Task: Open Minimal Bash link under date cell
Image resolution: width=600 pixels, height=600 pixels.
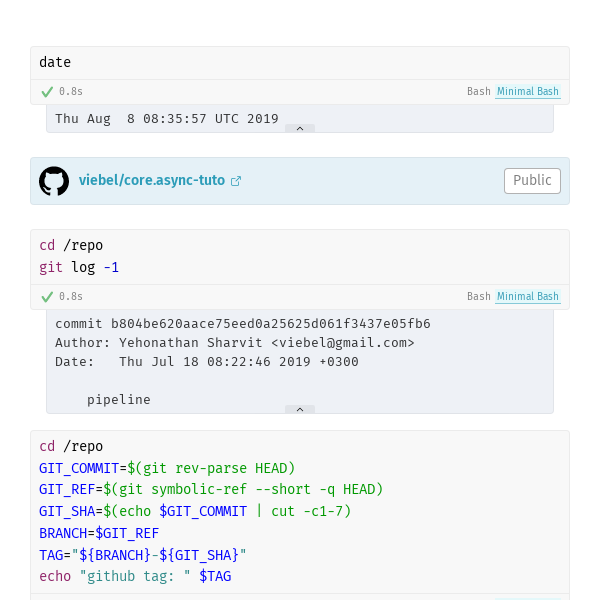Action: pos(528,91)
